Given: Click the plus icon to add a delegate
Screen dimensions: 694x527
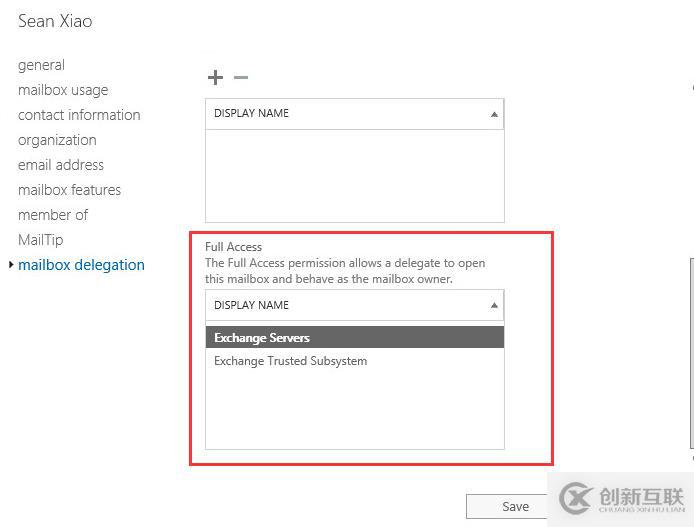Looking at the screenshot, I should tap(215, 77).
